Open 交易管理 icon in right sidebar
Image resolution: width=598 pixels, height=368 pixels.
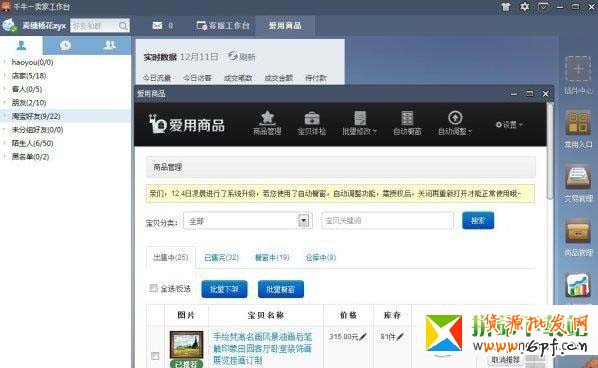coord(578,177)
